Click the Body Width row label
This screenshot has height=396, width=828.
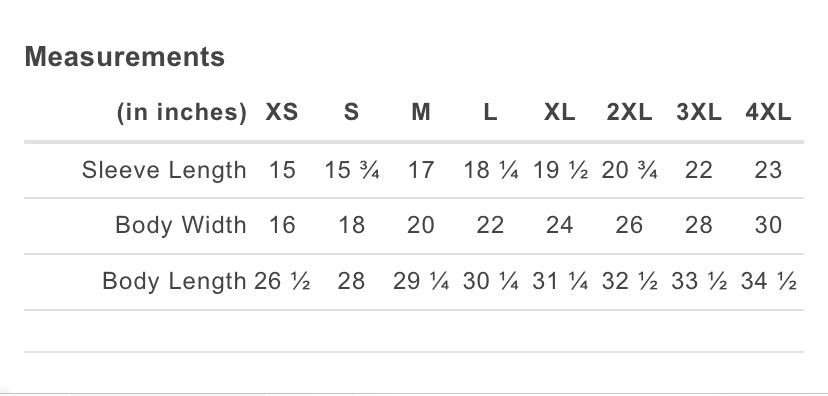point(181,225)
